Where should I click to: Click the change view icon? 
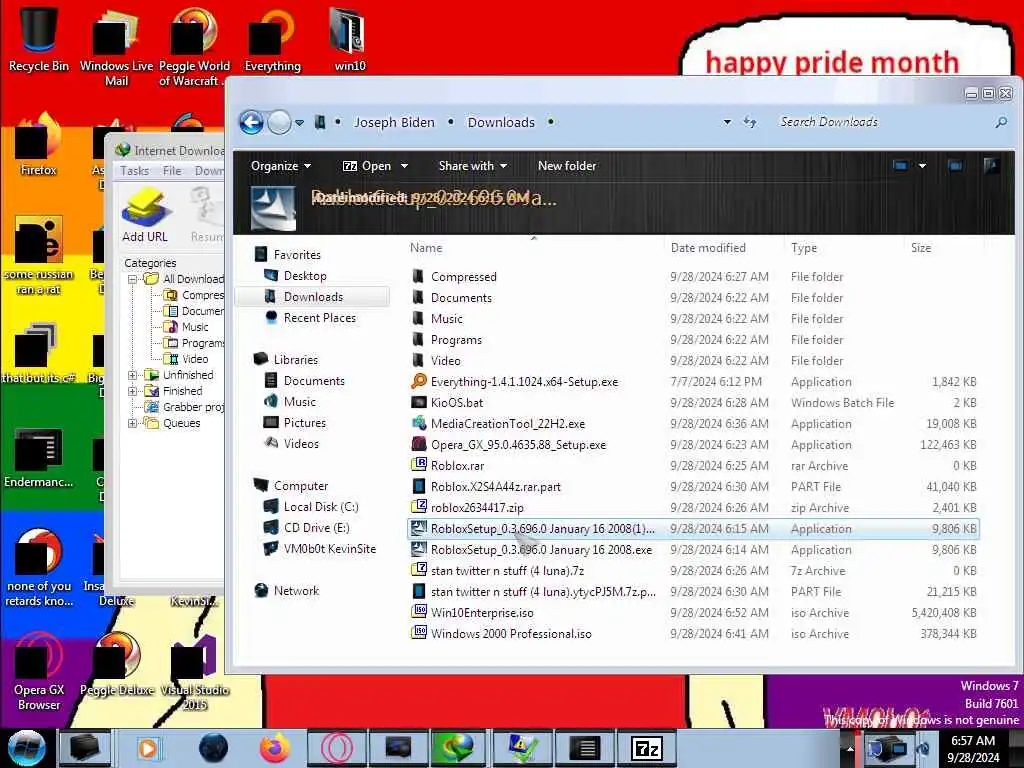(x=900, y=166)
